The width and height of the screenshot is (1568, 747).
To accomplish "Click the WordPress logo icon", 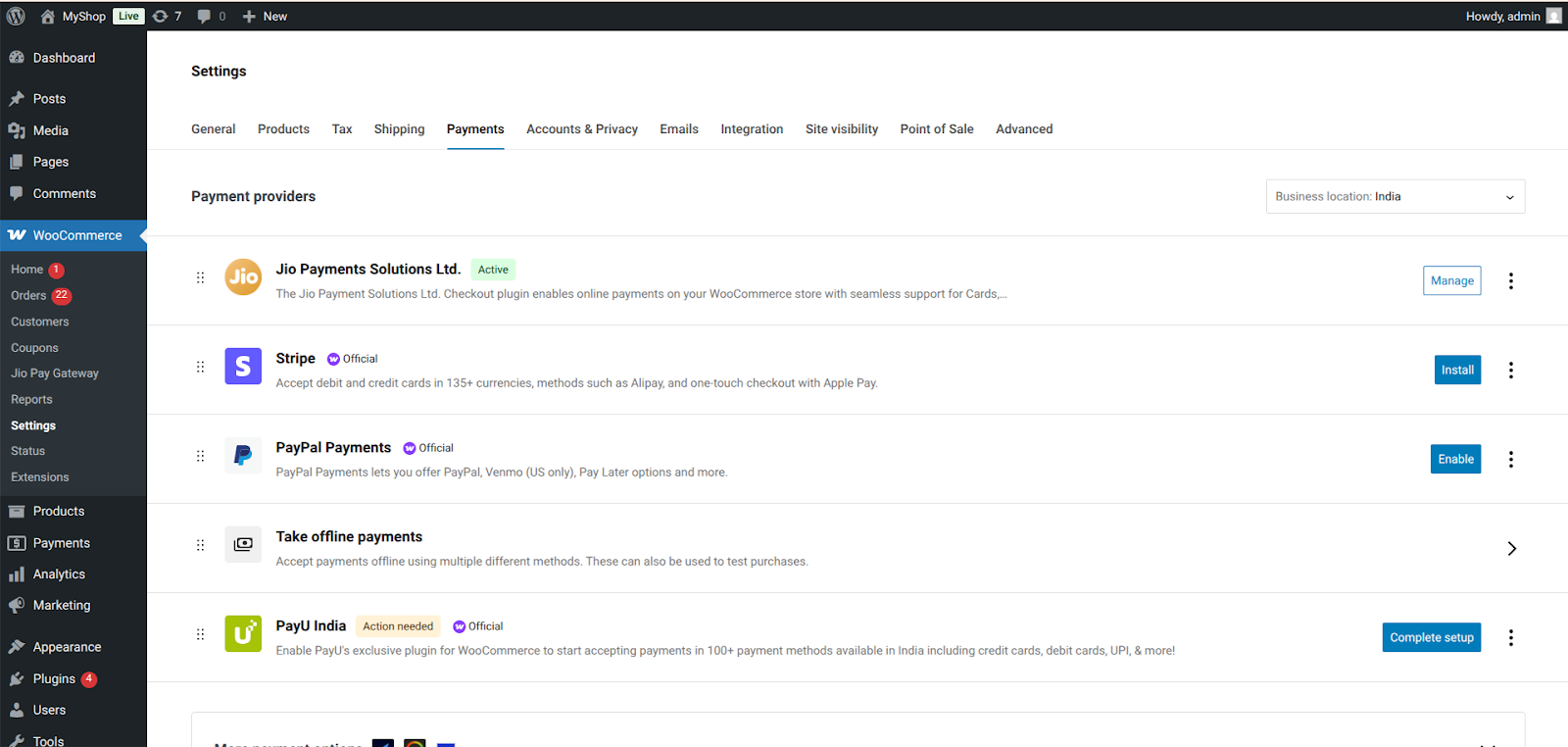I will coord(16,16).
